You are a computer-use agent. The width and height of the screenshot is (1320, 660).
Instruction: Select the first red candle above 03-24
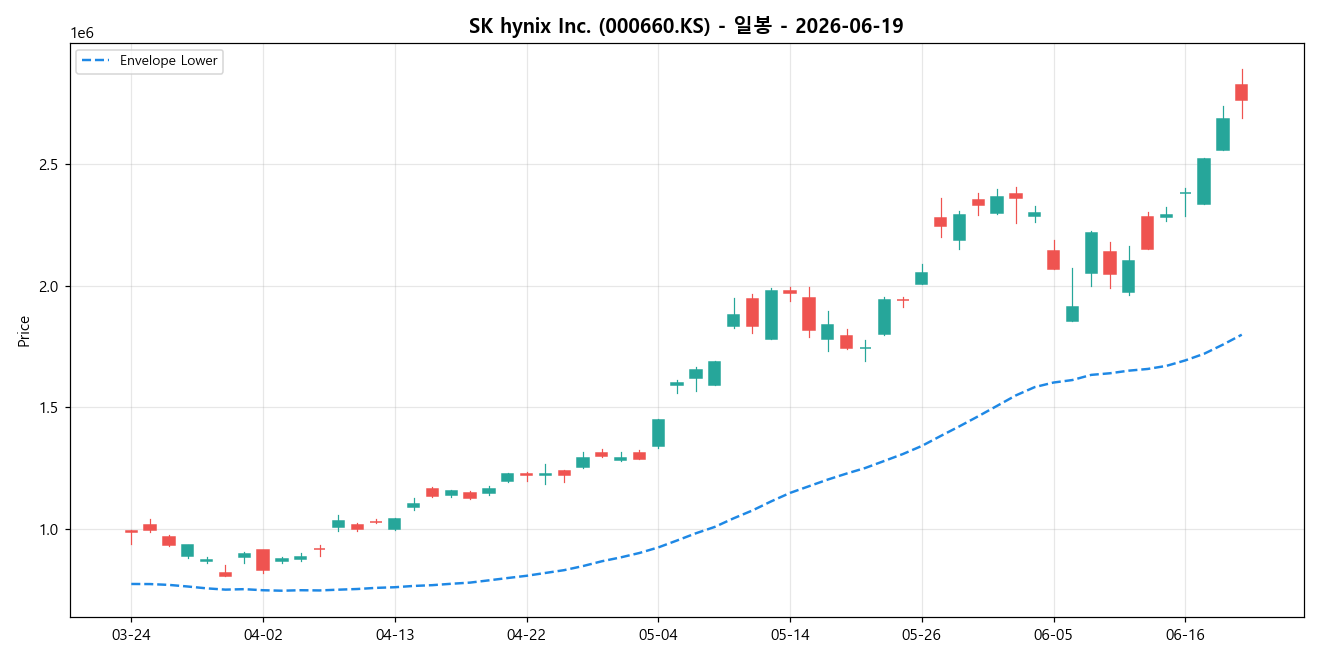tap(131, 532)
